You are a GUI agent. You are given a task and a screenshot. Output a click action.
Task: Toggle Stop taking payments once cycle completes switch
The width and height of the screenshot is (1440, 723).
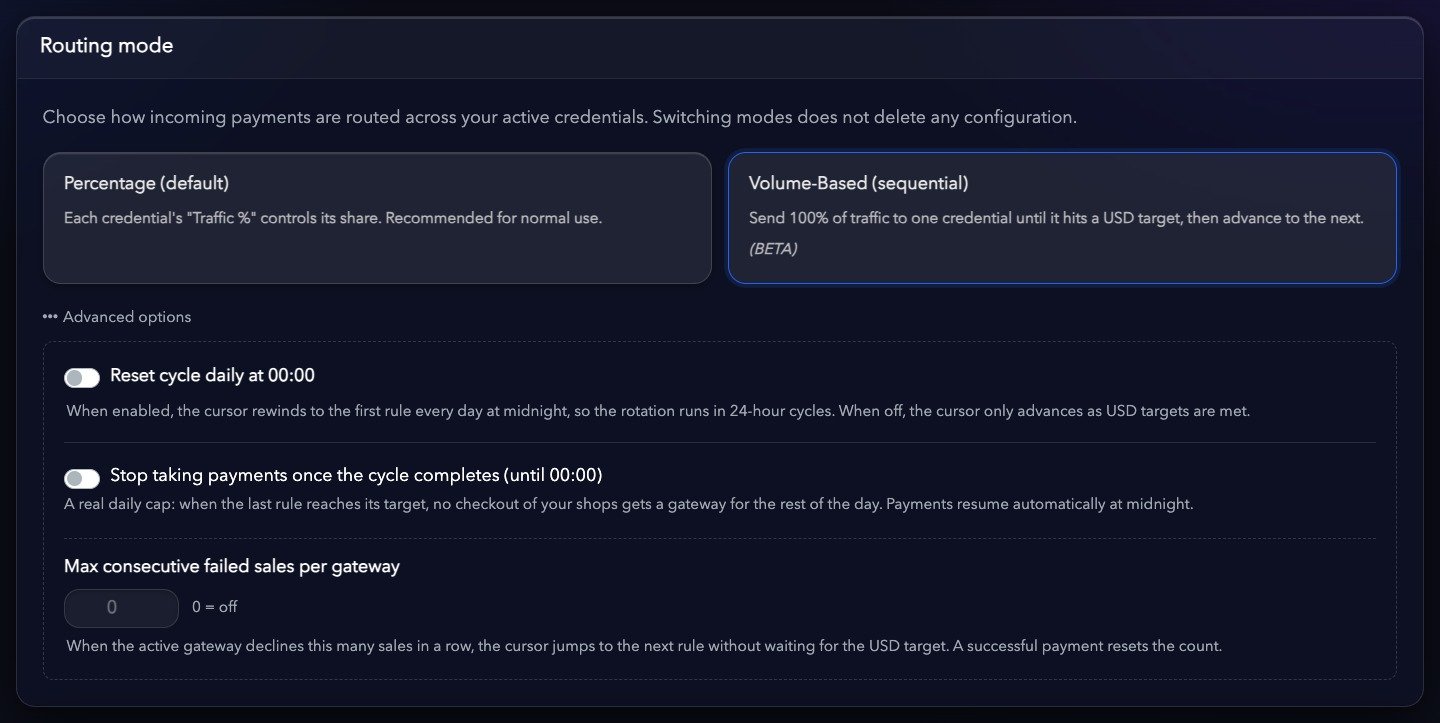[x=82, y=478]
